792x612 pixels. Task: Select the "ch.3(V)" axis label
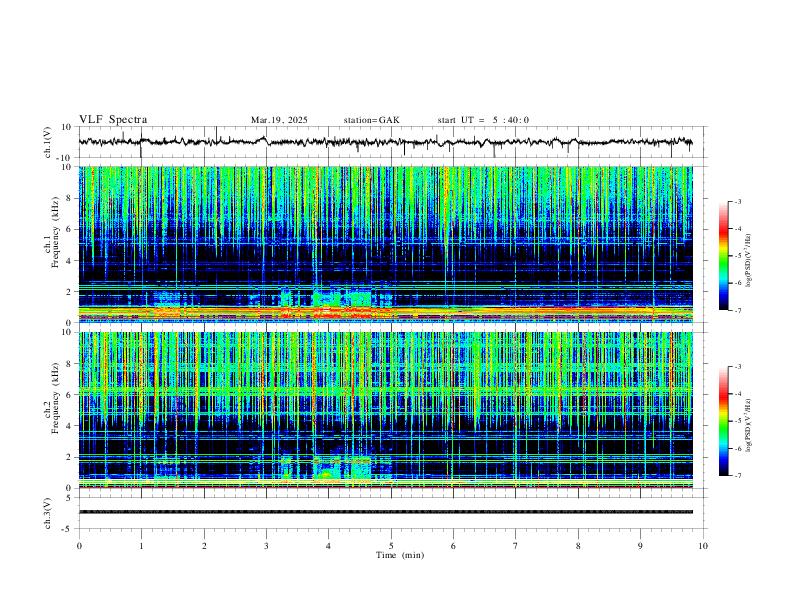click(48, 513)
